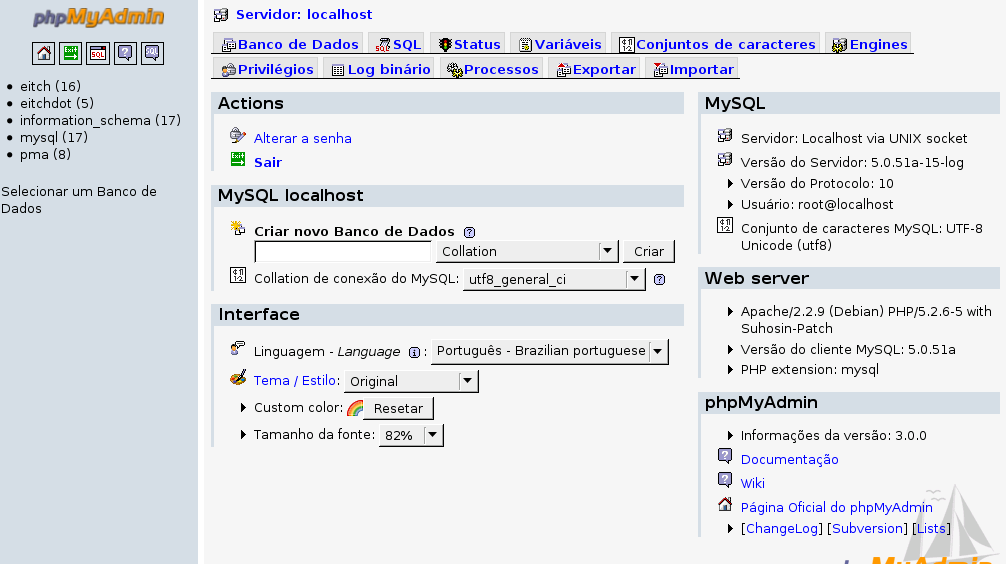Open the Processos tab

point(492,69)
